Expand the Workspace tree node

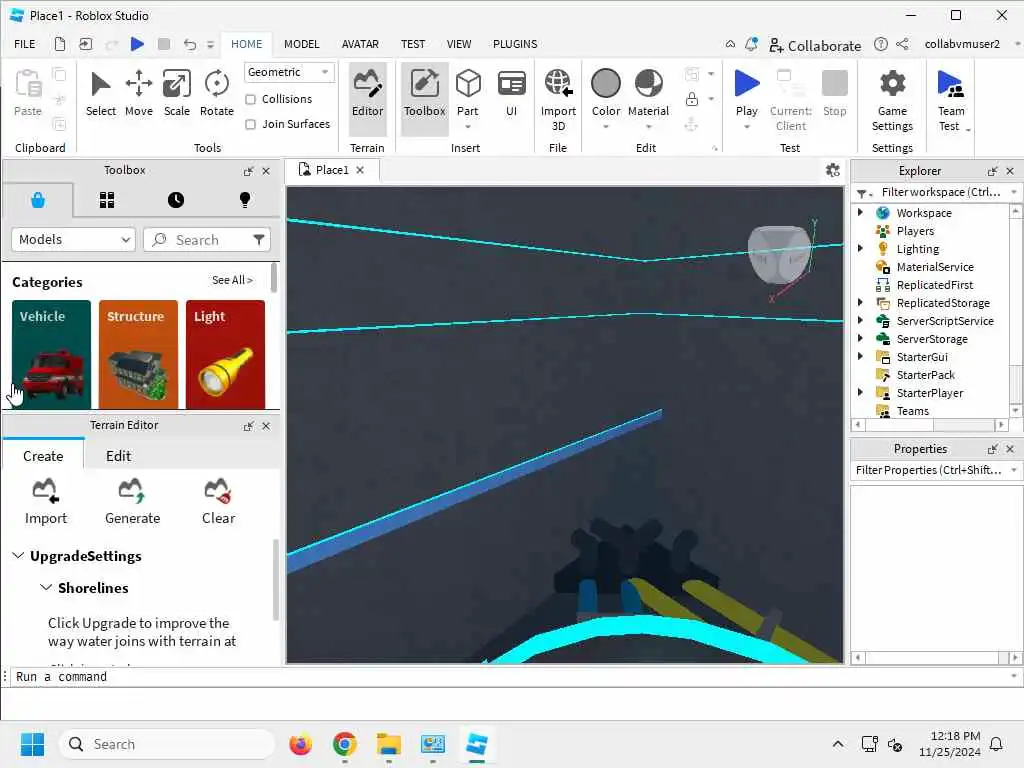tap(860, 212)
